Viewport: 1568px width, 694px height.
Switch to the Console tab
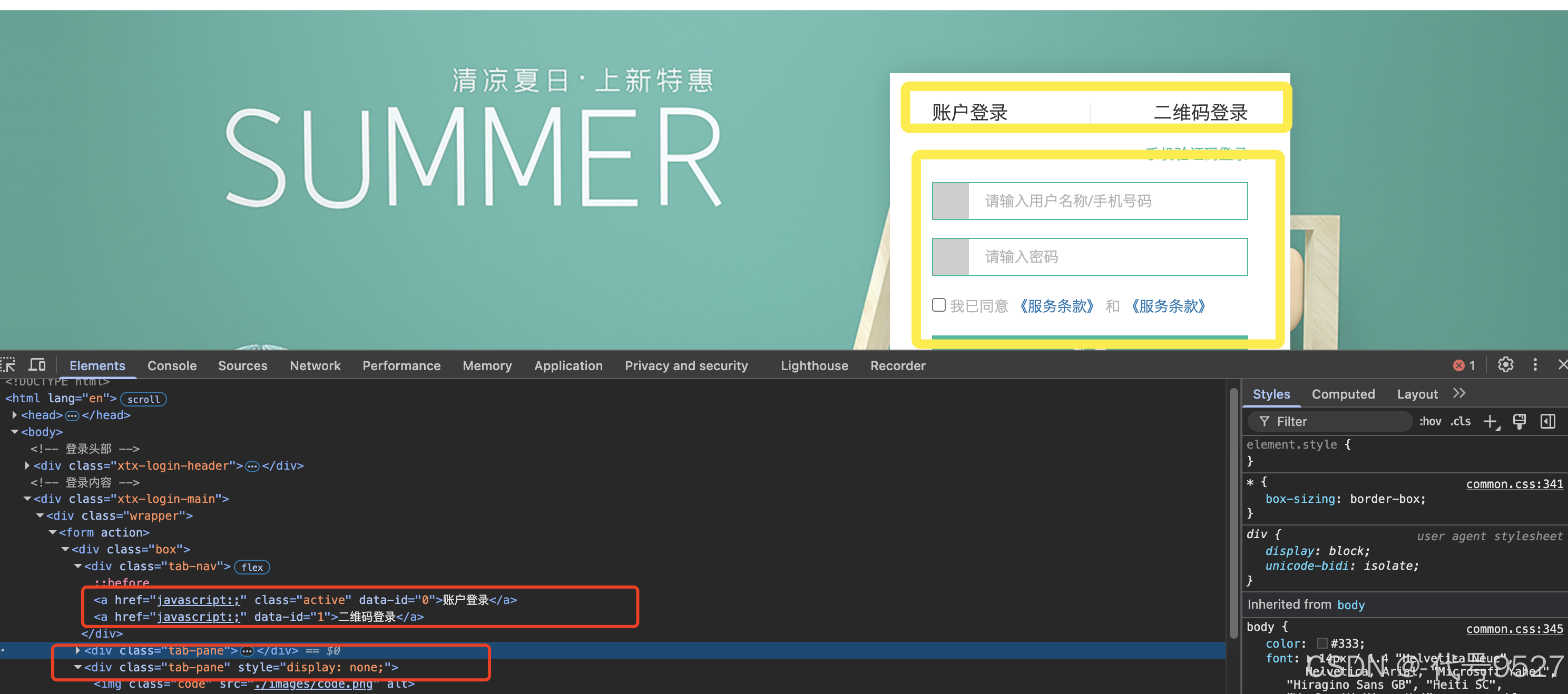click(x=172, y=365)
